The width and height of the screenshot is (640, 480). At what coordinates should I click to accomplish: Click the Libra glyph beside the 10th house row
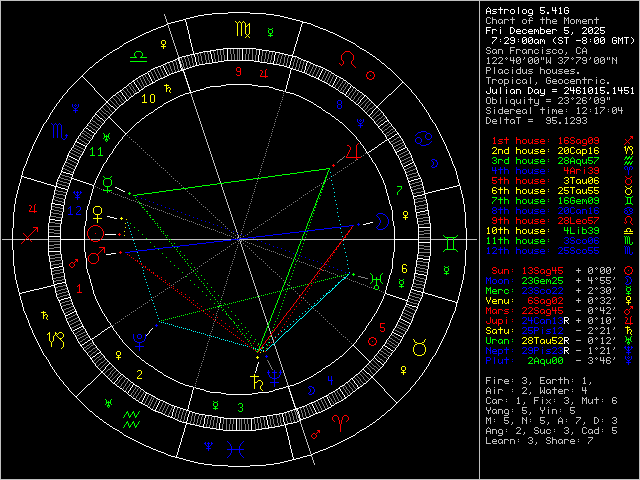click(x=629, y=231)
